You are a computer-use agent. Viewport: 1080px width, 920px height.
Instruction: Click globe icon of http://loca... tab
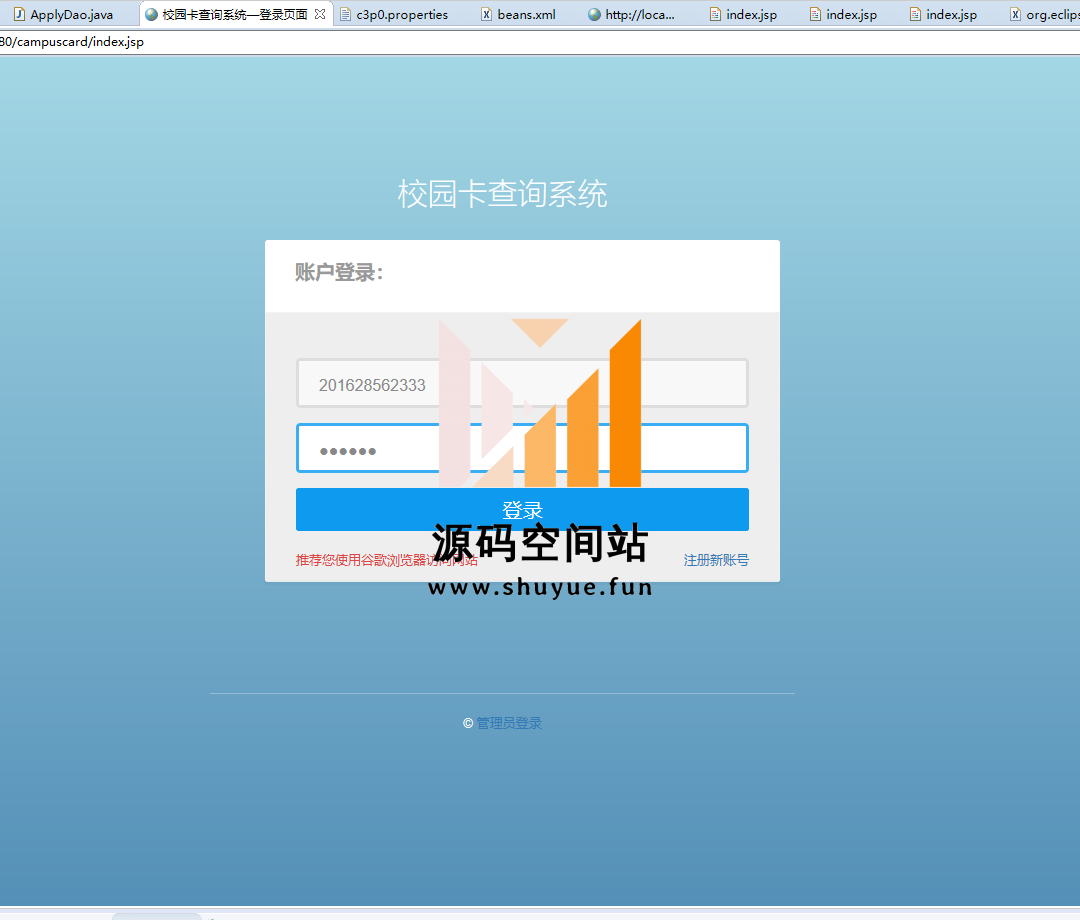[x=594, y=15]
